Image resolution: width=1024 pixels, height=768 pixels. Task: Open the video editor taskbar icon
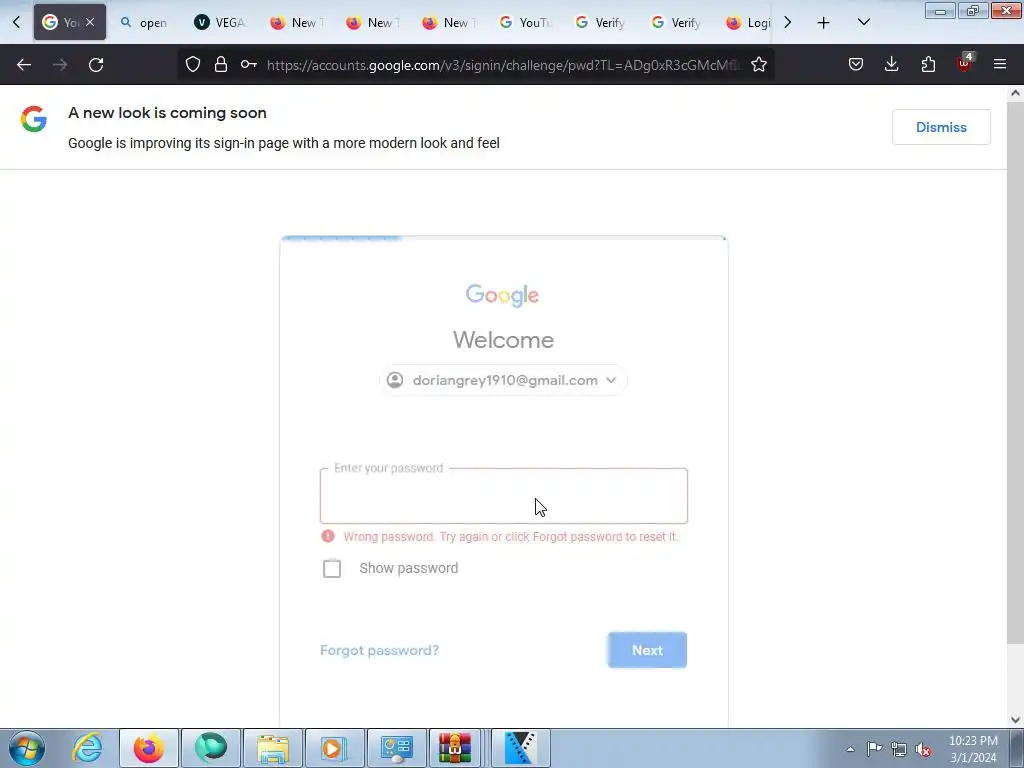[x=520, y=748]
